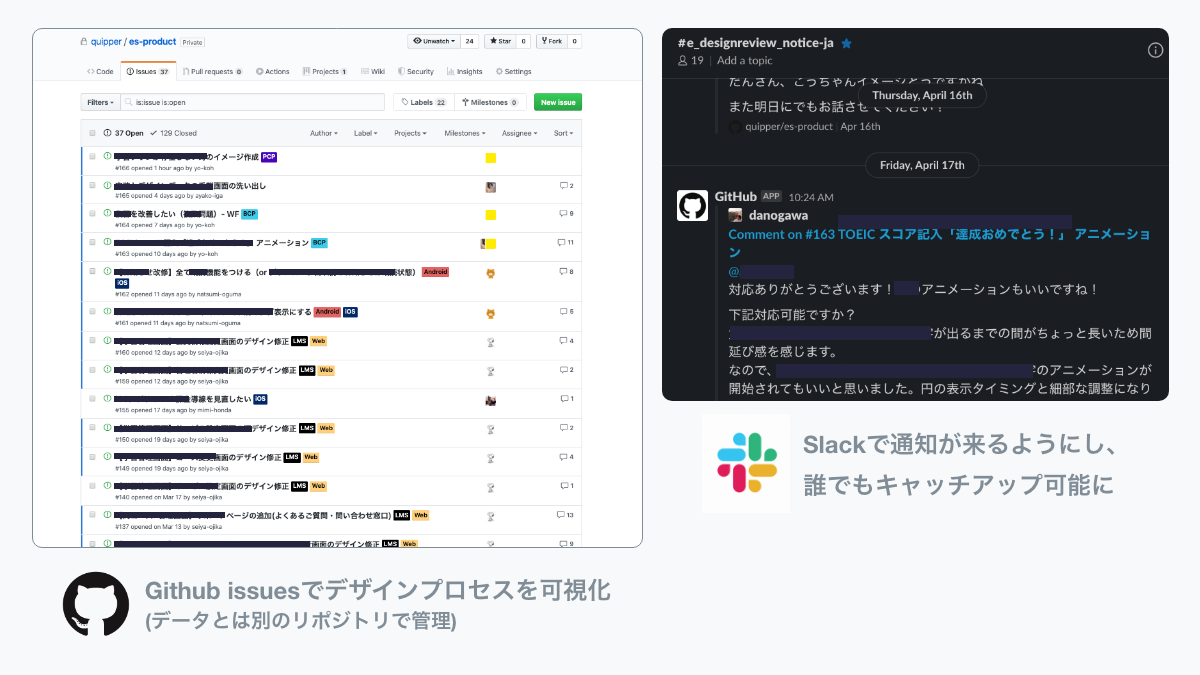The image size is (1200, 675).
Task: Switch to the Wiki tab
Action: coord(373,72)
